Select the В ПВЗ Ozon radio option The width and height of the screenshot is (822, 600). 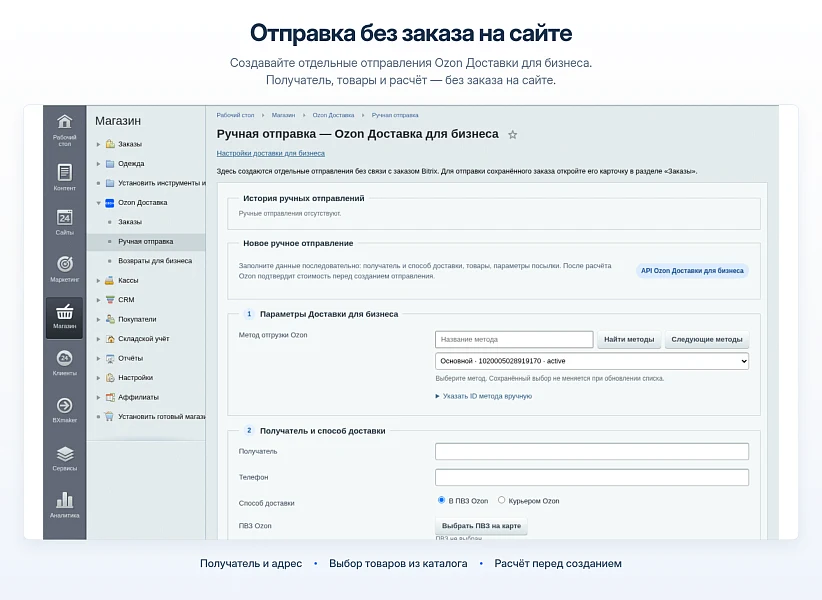point(441,500)
